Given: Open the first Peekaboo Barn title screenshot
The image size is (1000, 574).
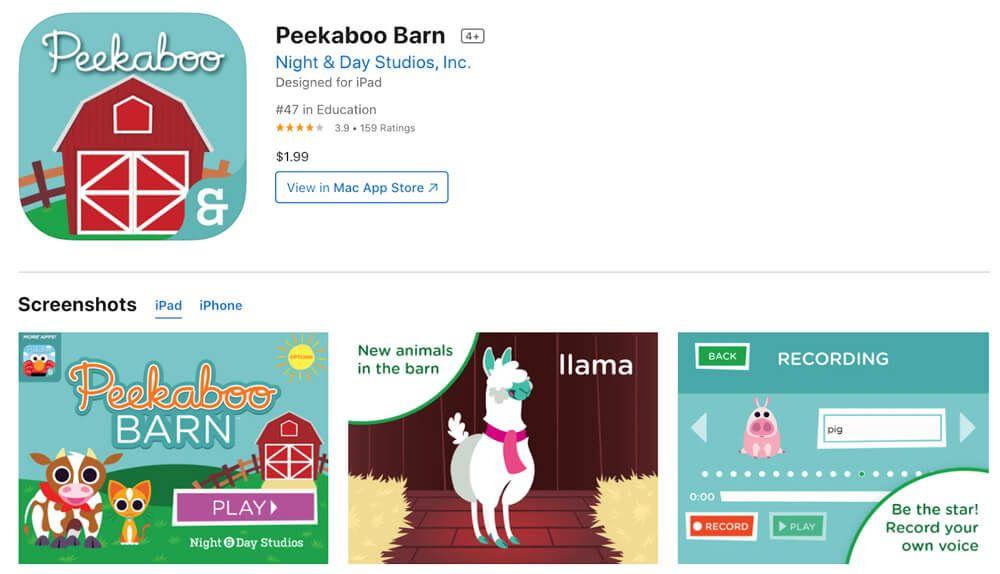Looking at the screenshot, I should pyautogui.click(x=173, y=448).
